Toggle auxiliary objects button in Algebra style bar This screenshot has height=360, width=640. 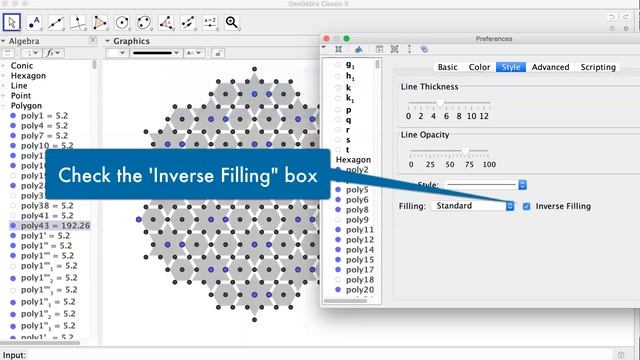point(8,53)
